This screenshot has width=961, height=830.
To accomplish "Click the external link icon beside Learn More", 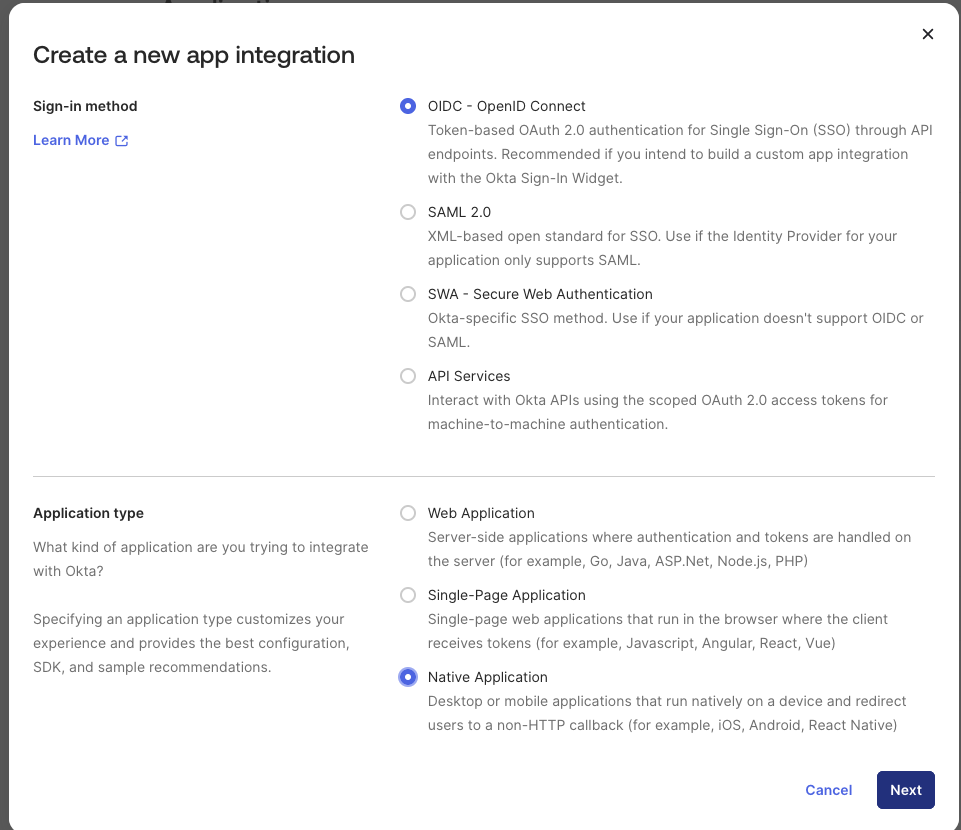I will pos(122,141).
